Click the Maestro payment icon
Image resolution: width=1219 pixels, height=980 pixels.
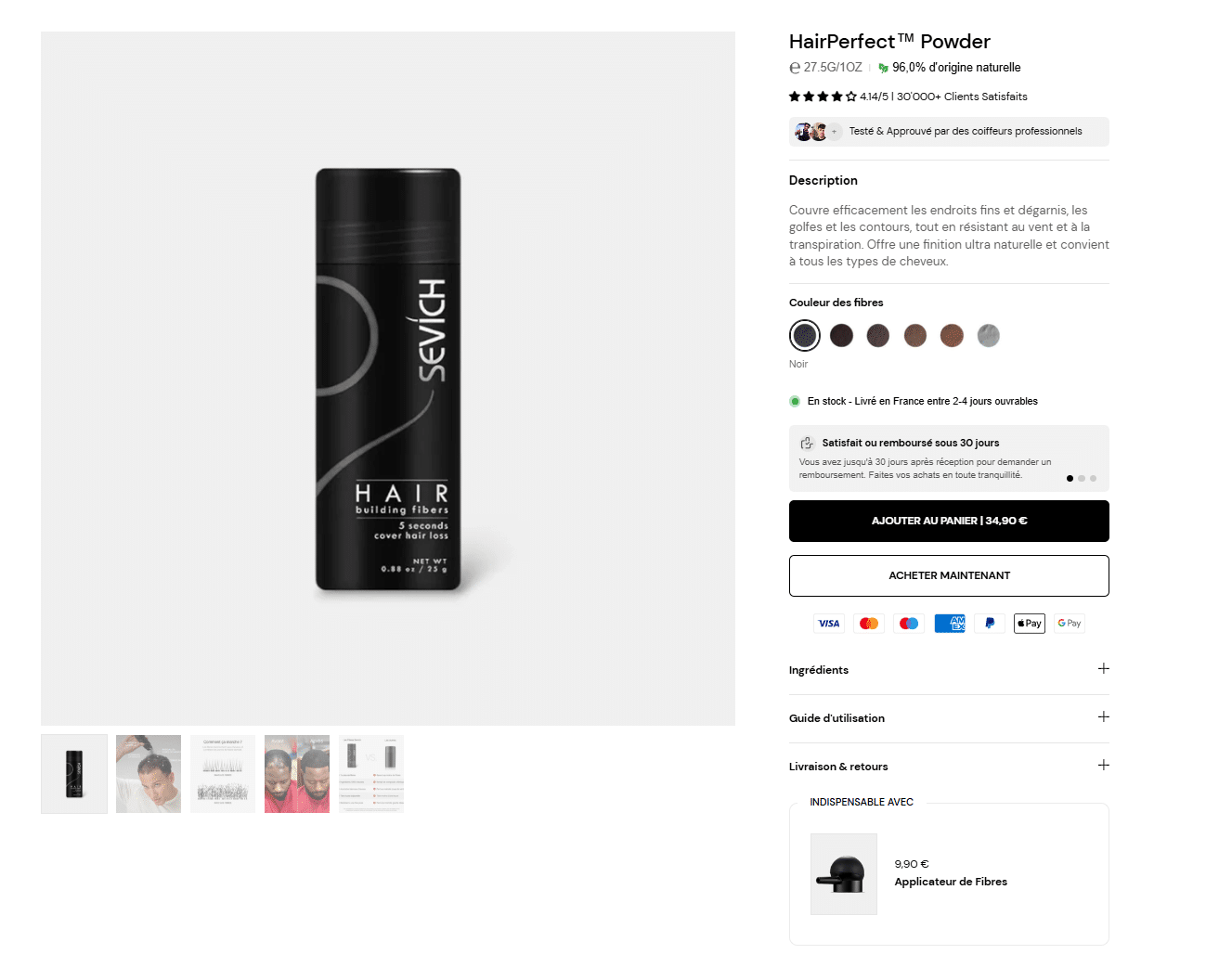(x=909, y=624)
